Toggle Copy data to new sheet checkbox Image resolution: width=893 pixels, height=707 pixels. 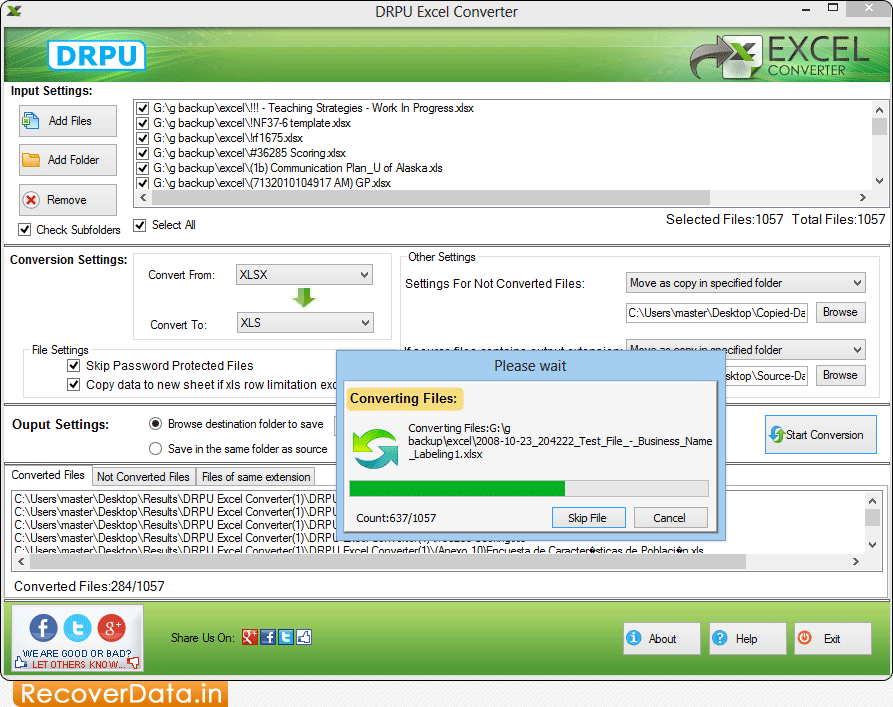pos(73,385)
